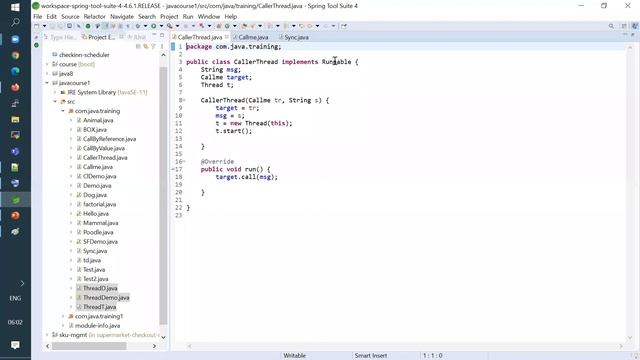This screenshot has height=360, width=640.
Task: Open Firefox from the taskbar
Action: pos(15,87)
